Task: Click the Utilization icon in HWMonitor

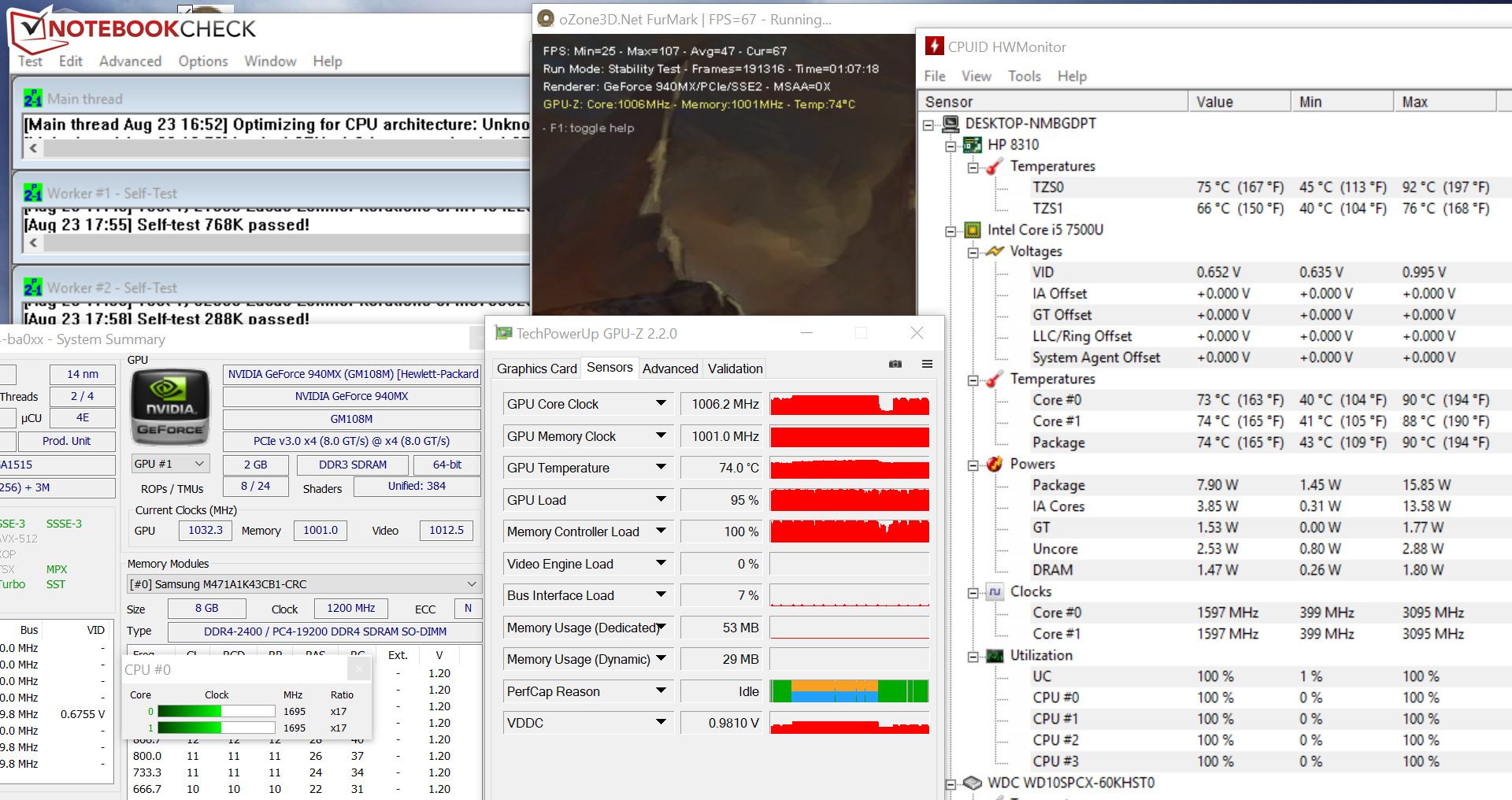Action: (995, 655)
